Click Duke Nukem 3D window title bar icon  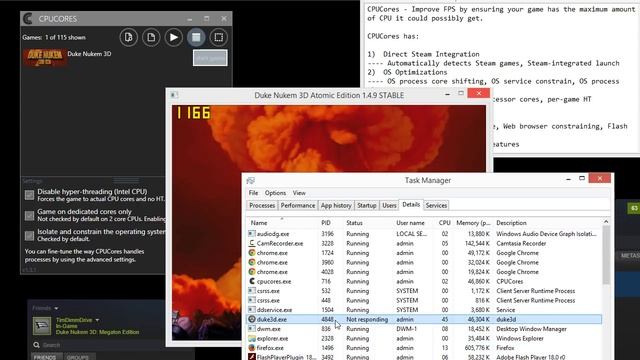(x=174, y=95)
